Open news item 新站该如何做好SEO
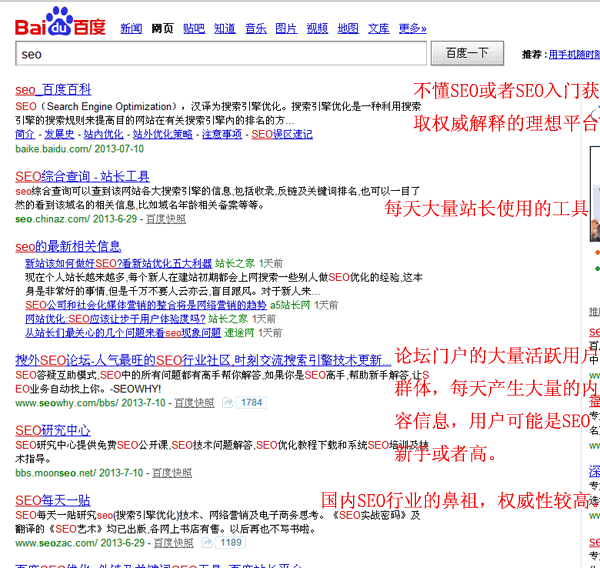Screen dimensions: 600x568 (x=119, y=263)
